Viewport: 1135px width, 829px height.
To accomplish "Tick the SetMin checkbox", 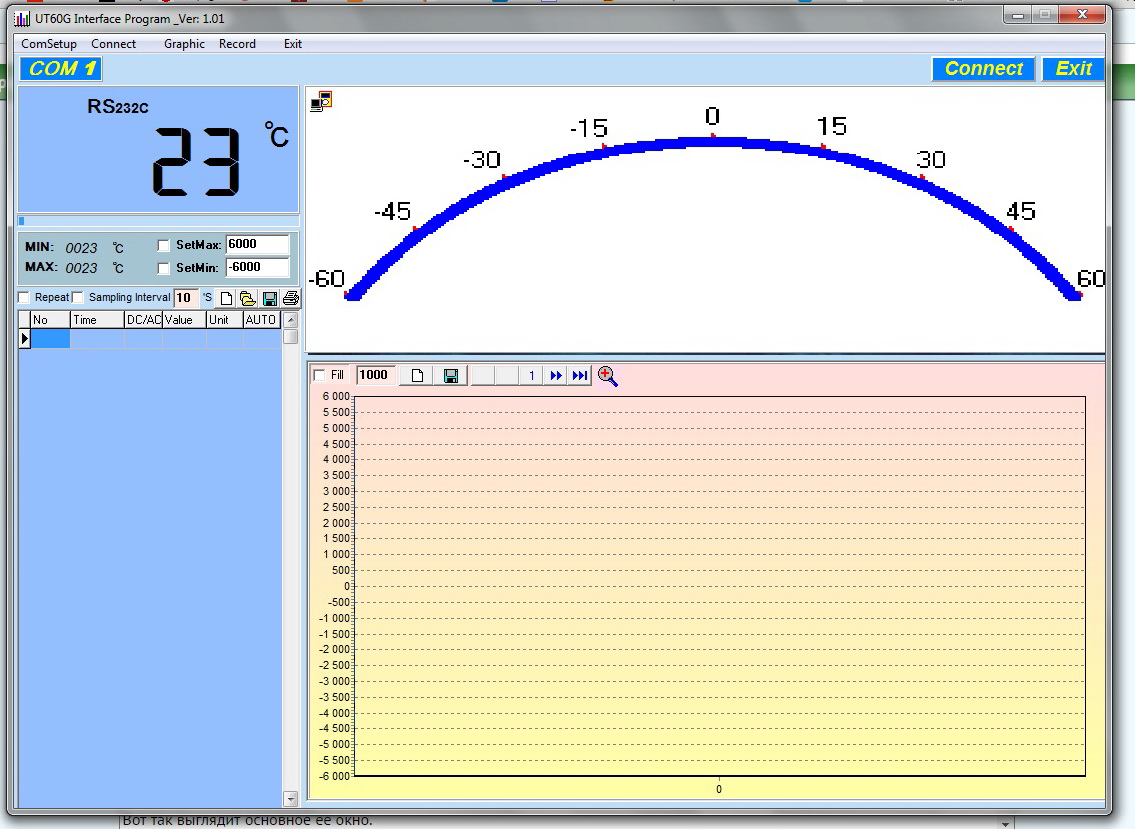I will [x=164, y=268].
